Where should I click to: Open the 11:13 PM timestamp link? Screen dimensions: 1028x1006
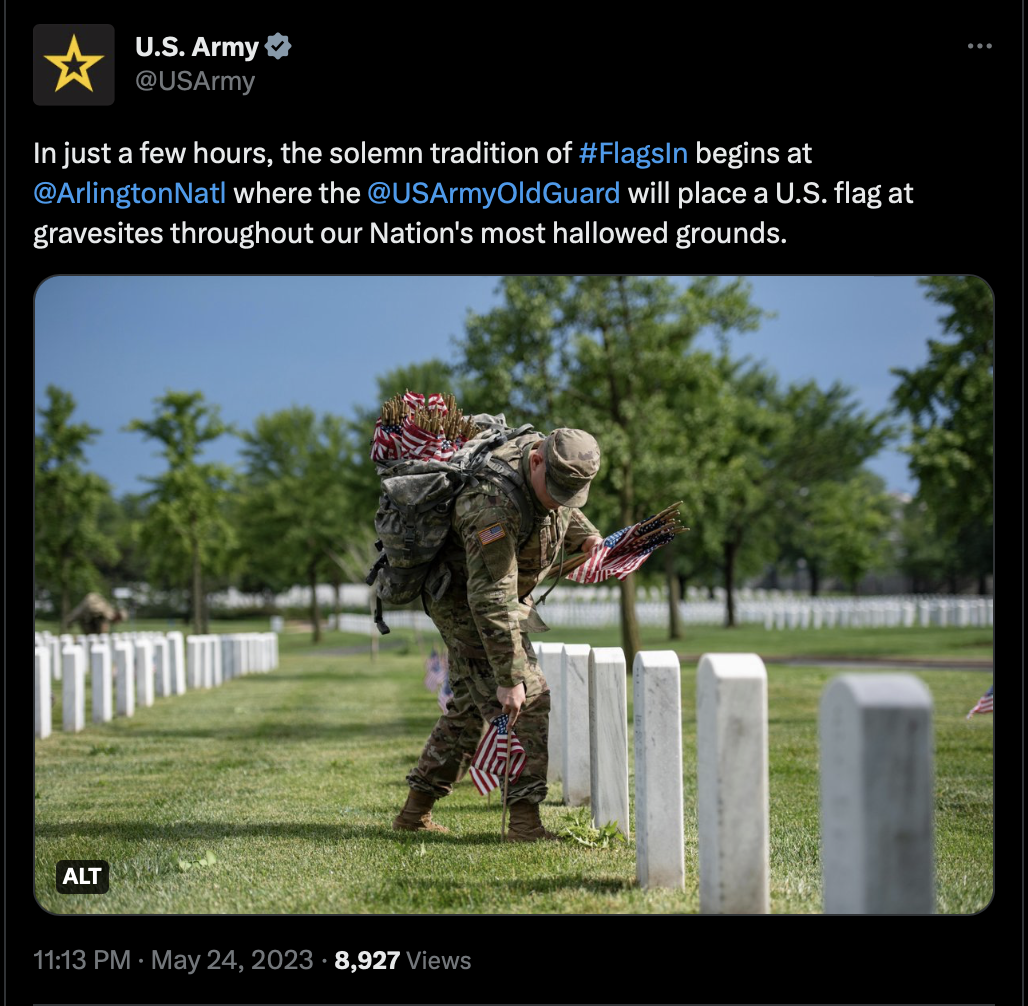tap(82, 960)
